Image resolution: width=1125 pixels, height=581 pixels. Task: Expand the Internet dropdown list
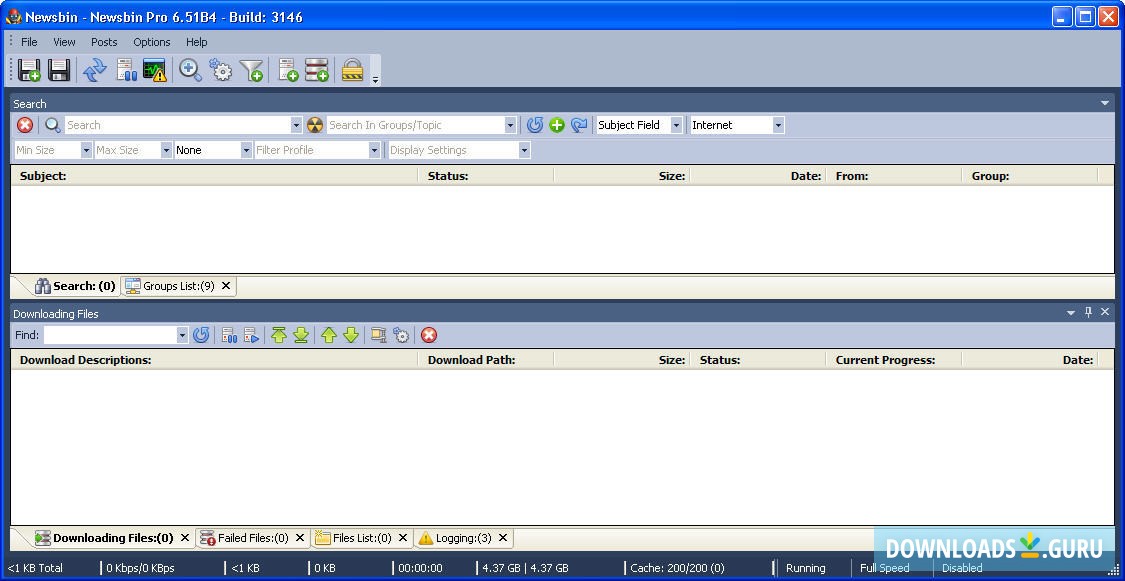778,125
